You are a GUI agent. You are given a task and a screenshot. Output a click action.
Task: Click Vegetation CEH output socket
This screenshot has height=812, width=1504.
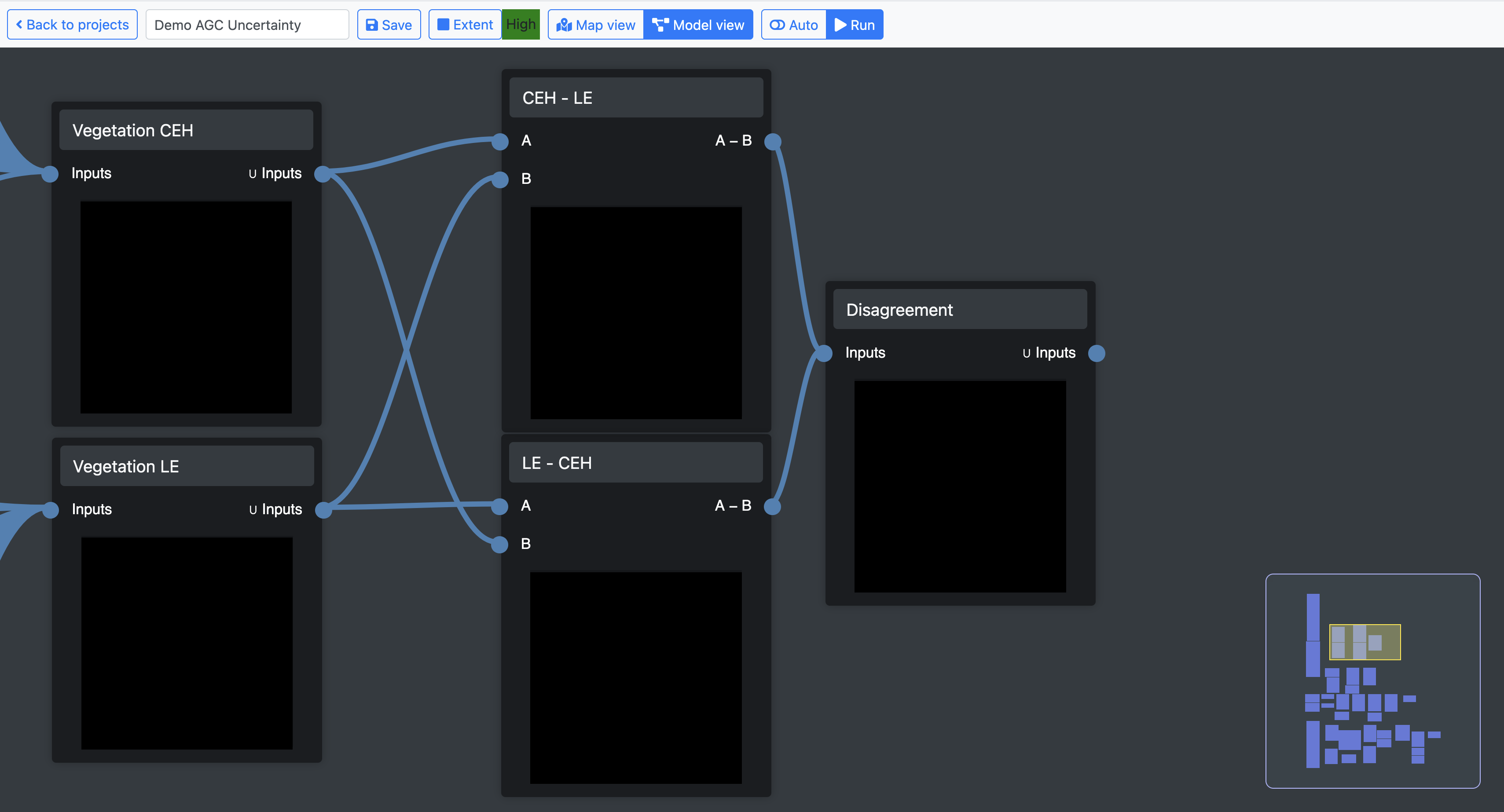(x=322, y=174)
